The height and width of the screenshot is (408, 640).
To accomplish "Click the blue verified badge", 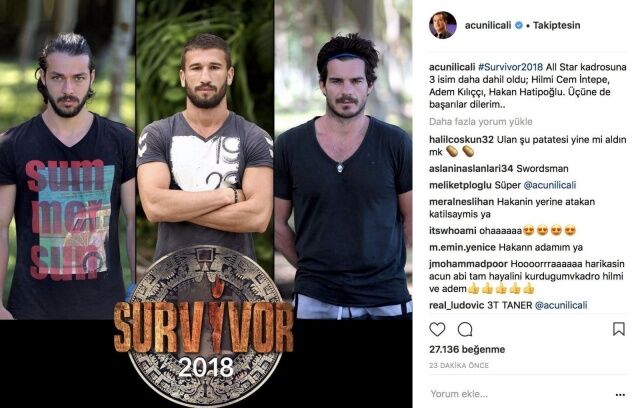I will point(519,25).
